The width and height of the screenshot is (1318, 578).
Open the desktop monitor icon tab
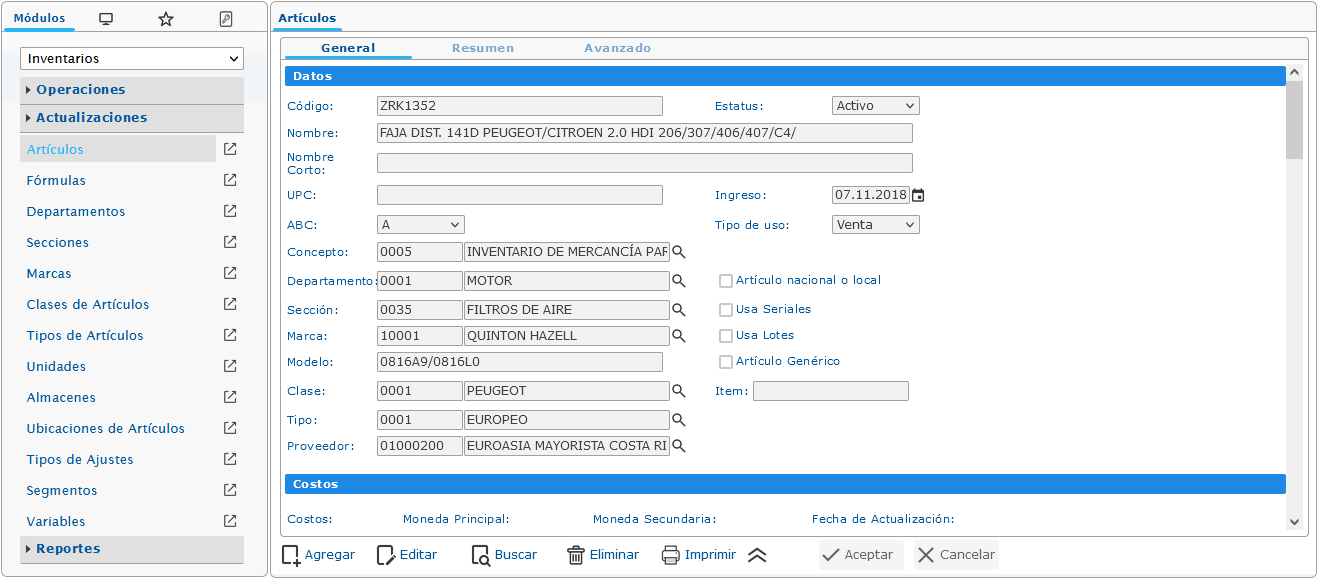[106, 19]
